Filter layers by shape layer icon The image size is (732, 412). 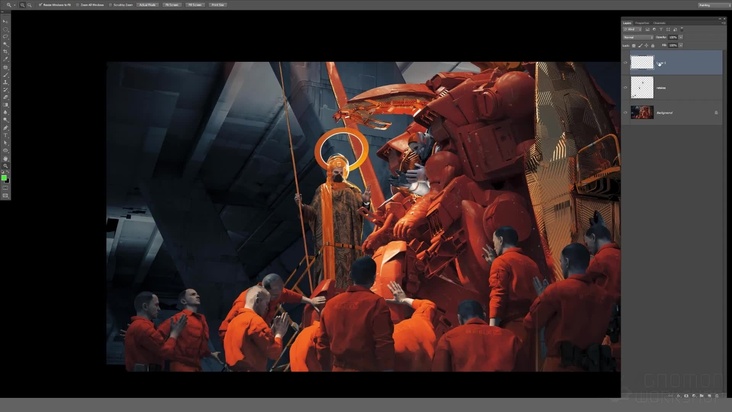point(668,29)
